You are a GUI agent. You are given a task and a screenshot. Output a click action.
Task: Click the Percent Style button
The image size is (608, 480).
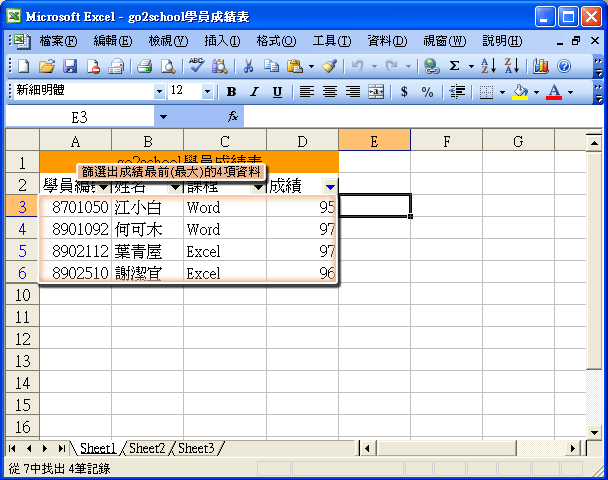(427, 91)
